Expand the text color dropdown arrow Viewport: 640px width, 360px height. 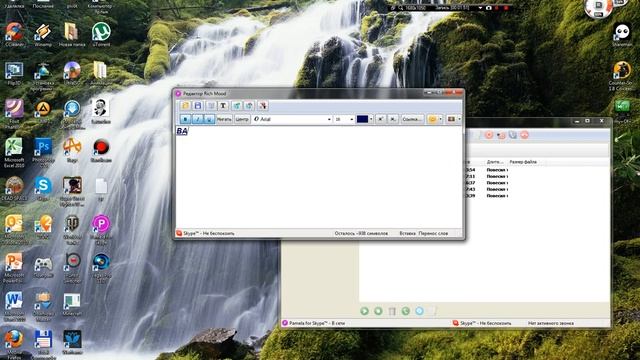click(371, 119)
